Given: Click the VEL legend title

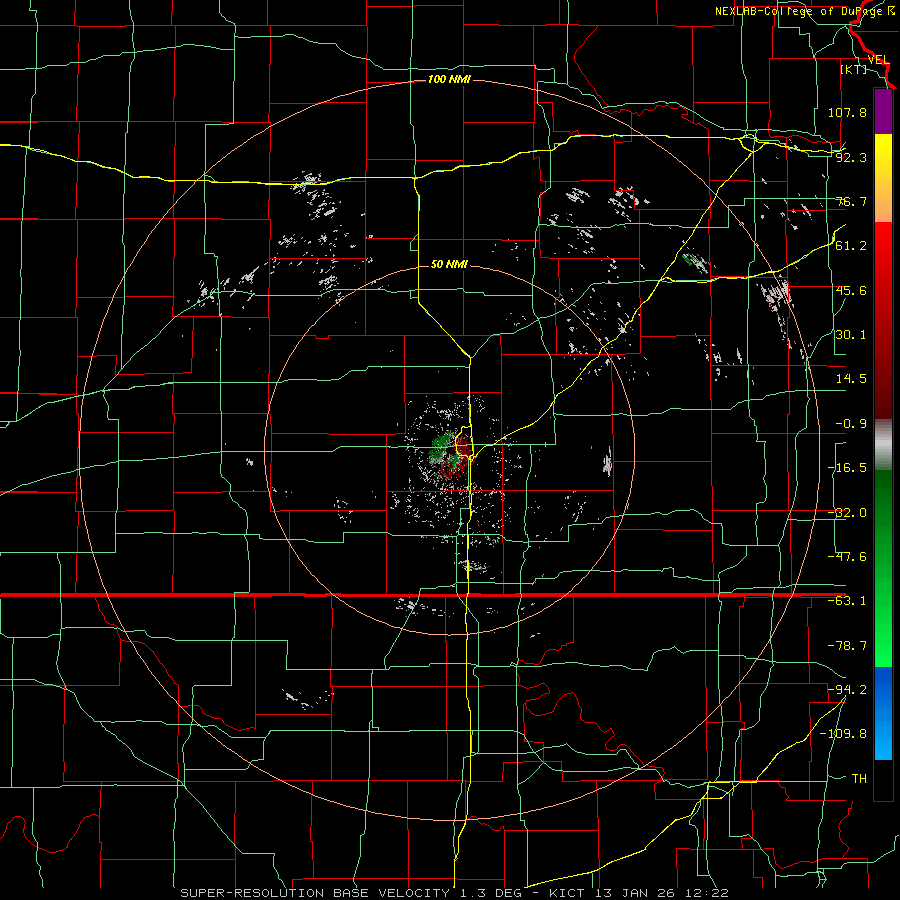Looking at the screenshot, I should pyautogui.click(x=879, y=60).
